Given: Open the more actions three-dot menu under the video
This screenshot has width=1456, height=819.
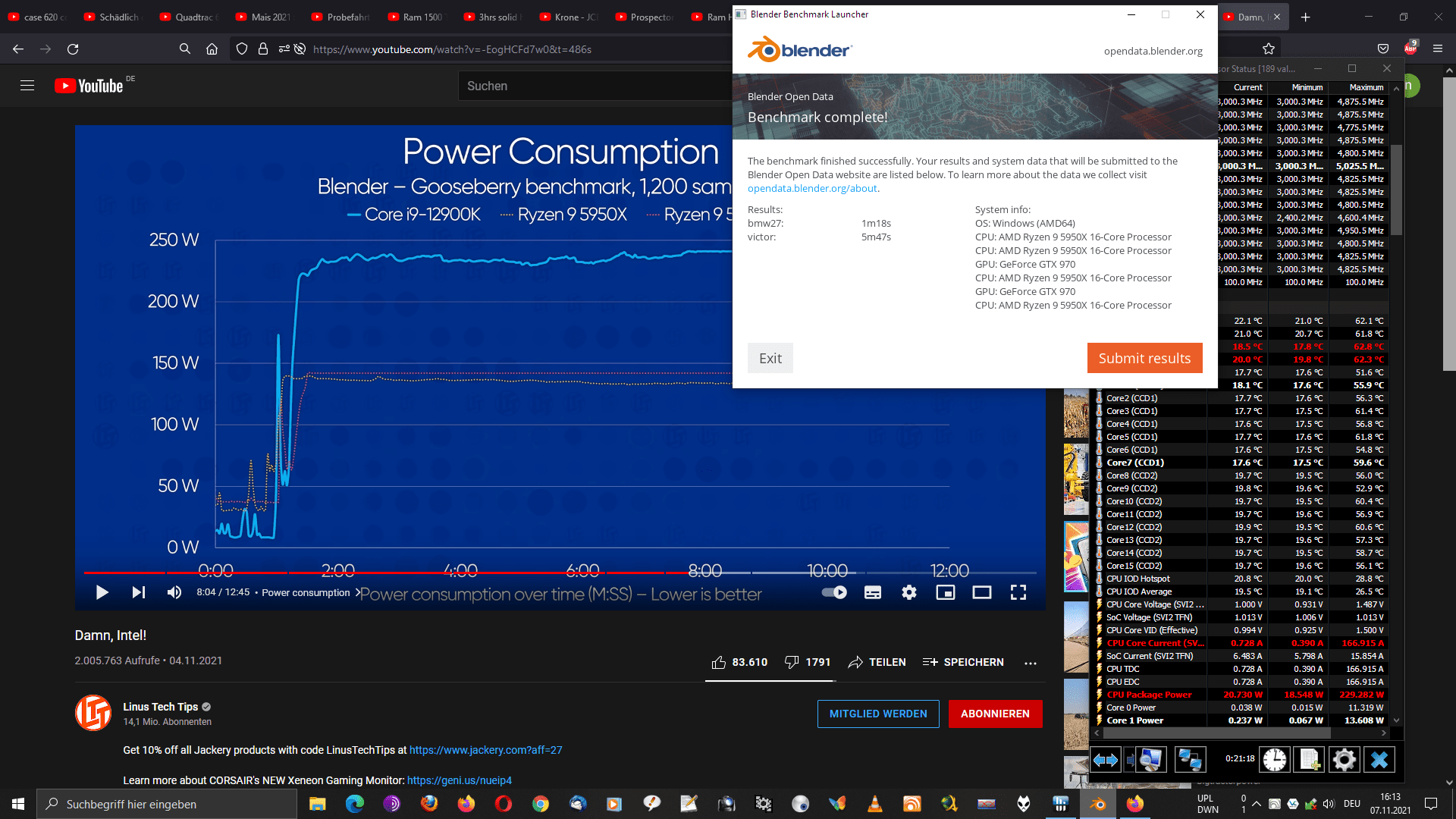Looking at the screenshot, I should [1030, 663].
